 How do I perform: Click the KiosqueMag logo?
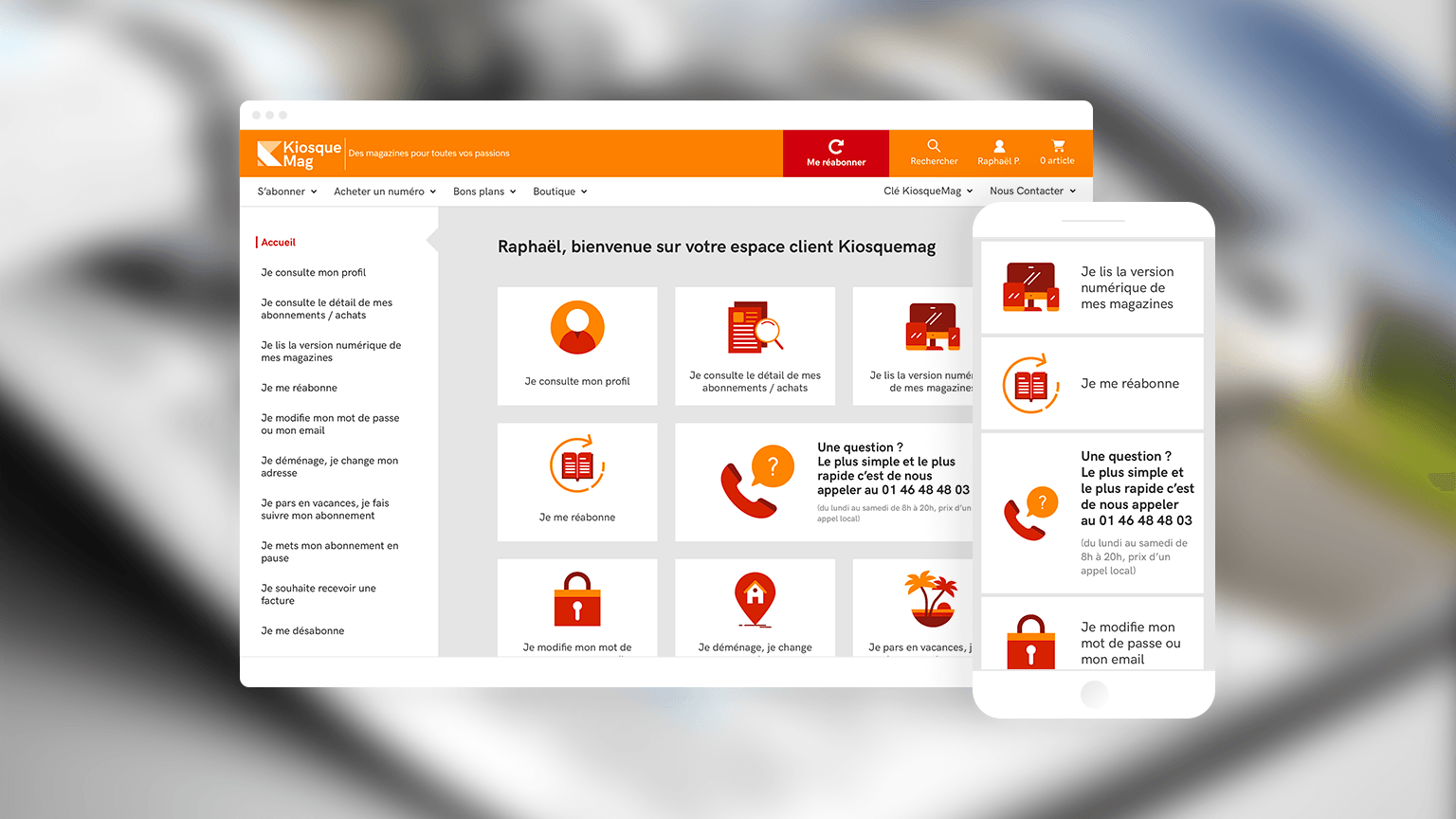[299, 154]
